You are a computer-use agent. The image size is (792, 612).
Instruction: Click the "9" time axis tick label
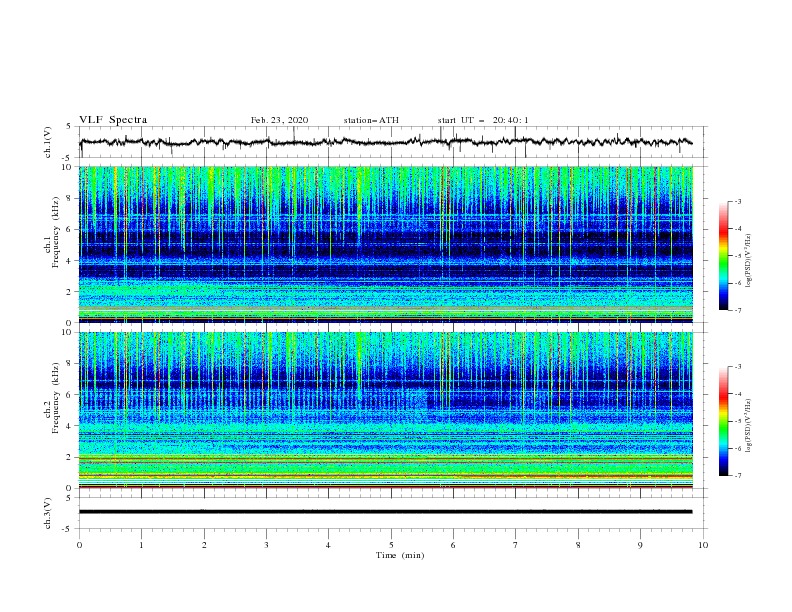640,545
